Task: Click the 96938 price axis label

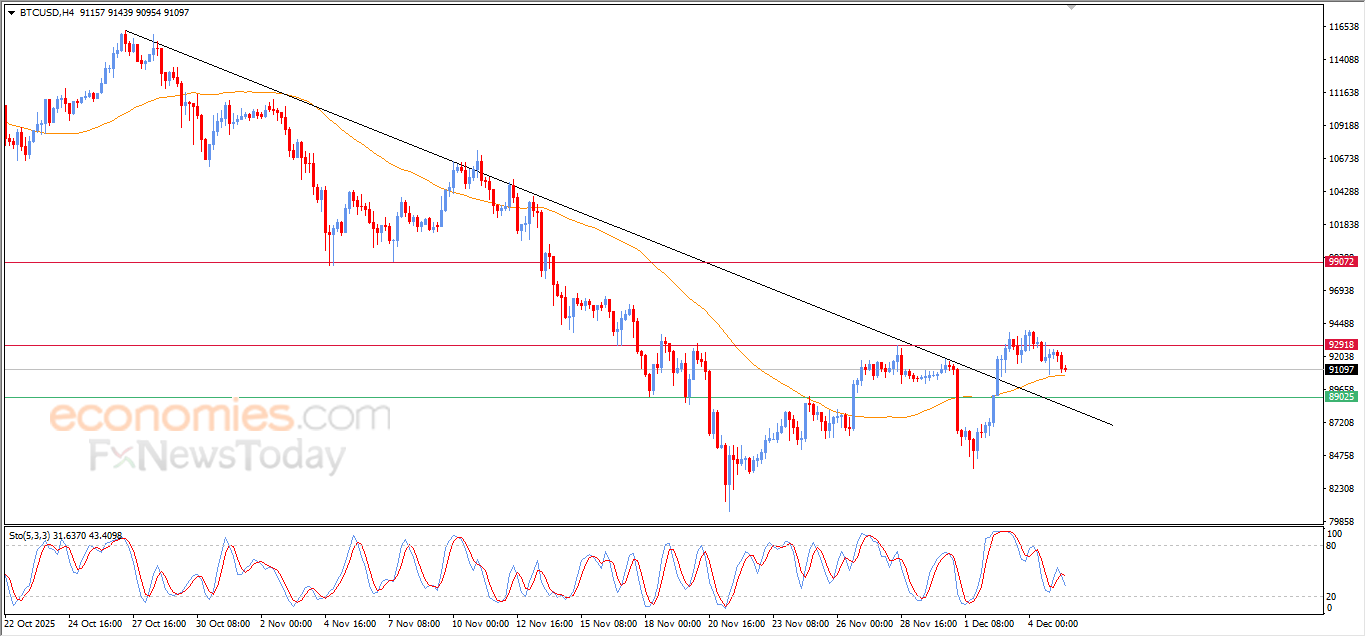Action: [x=1342, y=291]
